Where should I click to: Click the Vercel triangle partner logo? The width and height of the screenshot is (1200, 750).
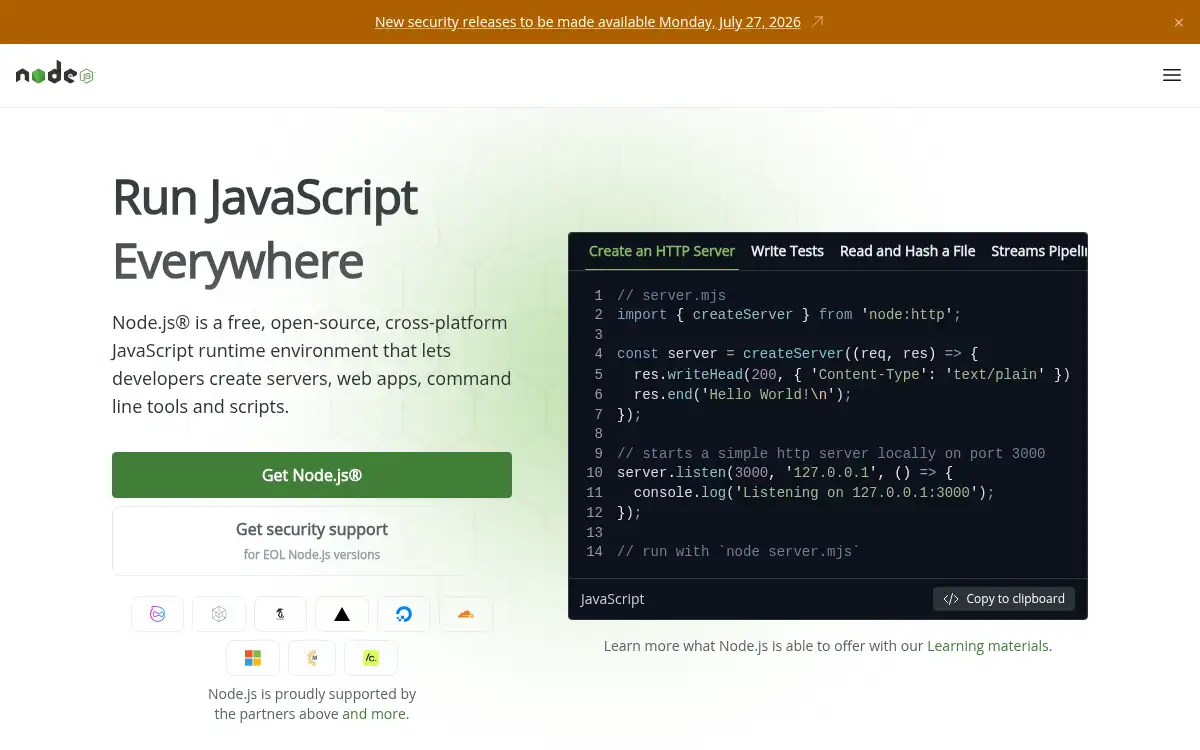[x=342, y=614]
